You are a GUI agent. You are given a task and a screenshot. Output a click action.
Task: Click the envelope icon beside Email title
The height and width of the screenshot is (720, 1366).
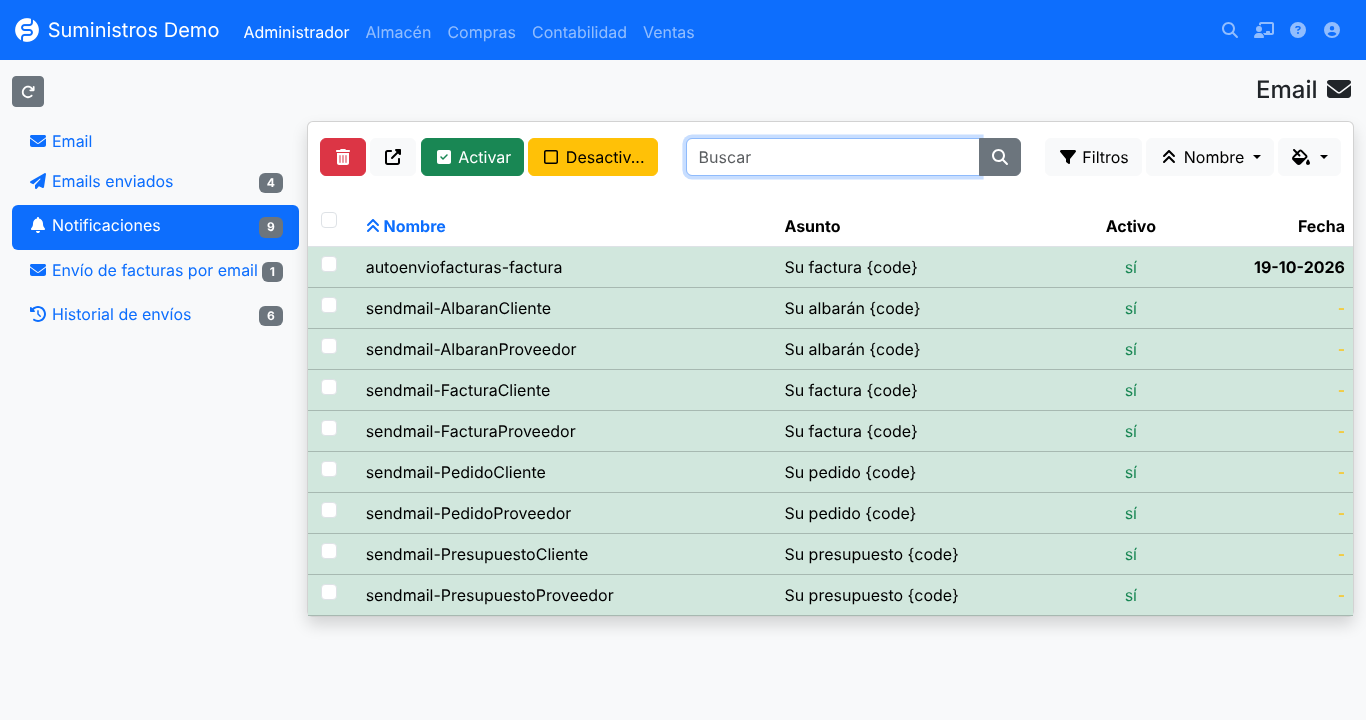click(1339, 90)
